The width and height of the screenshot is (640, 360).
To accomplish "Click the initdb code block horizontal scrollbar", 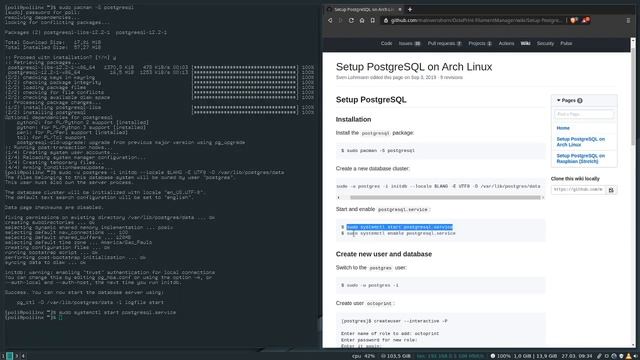I will pos(445,198).
